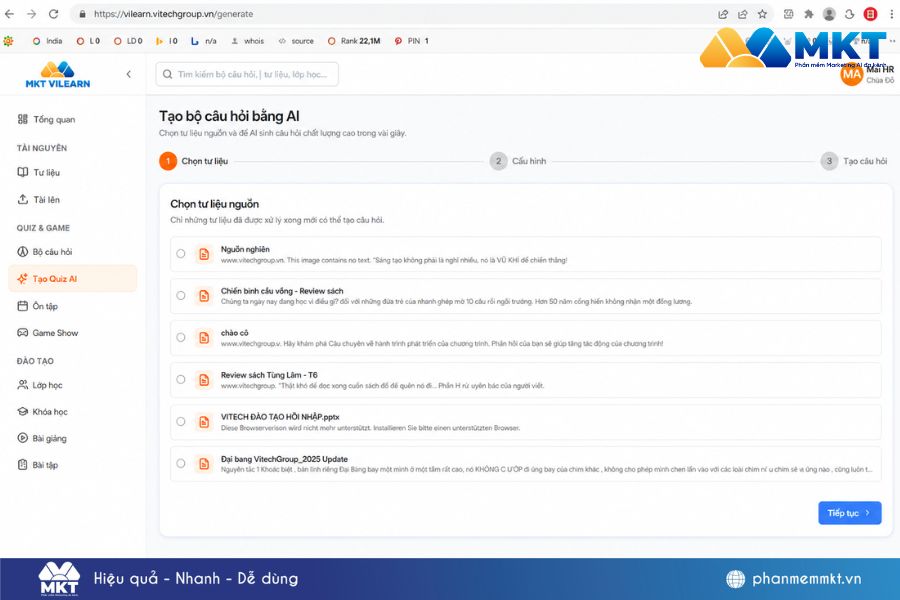Click the search box for questions and materials
900x600 pixels.
point(247,74)
